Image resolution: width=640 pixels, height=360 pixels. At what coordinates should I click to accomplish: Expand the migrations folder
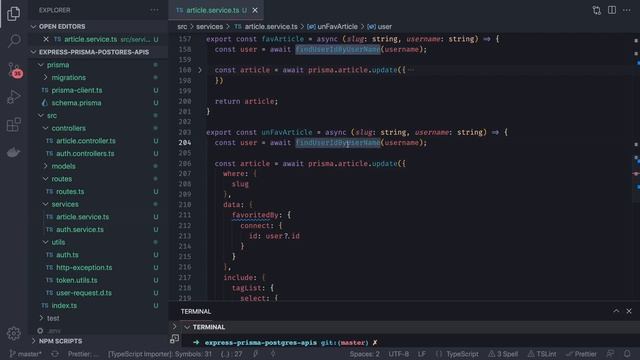pos(45,78)
